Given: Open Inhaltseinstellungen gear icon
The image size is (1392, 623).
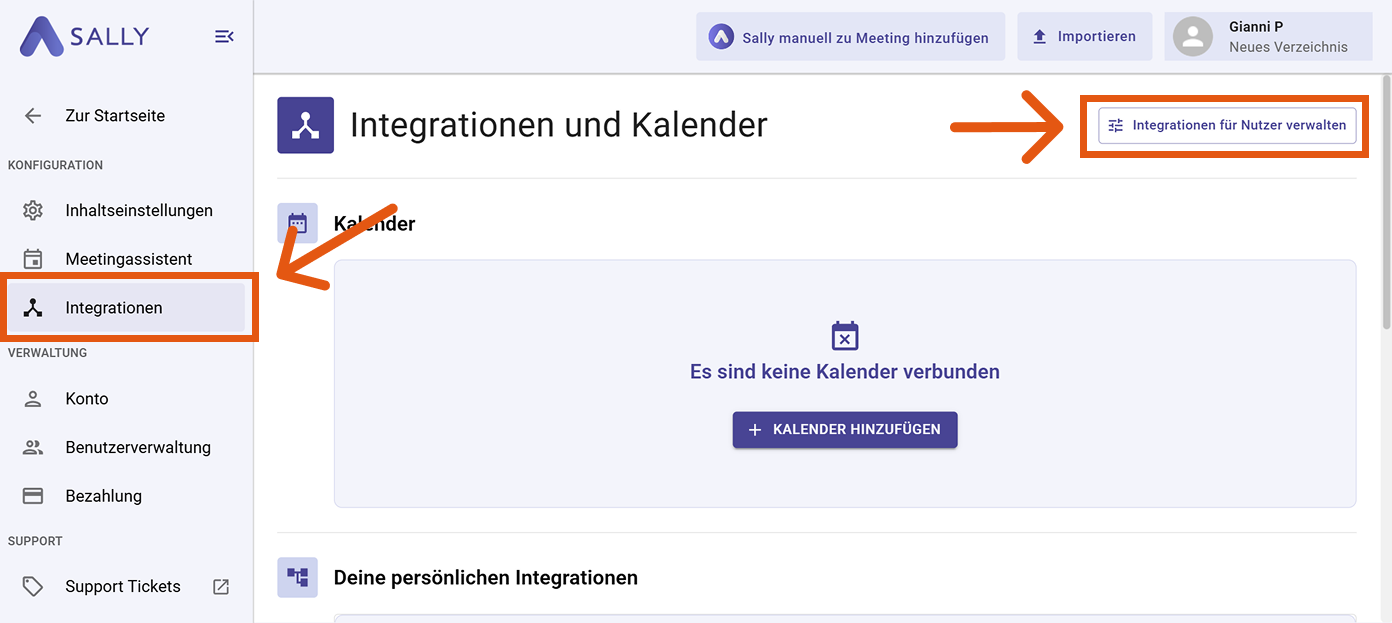Looking at the screenshot, I should (33, 211).
